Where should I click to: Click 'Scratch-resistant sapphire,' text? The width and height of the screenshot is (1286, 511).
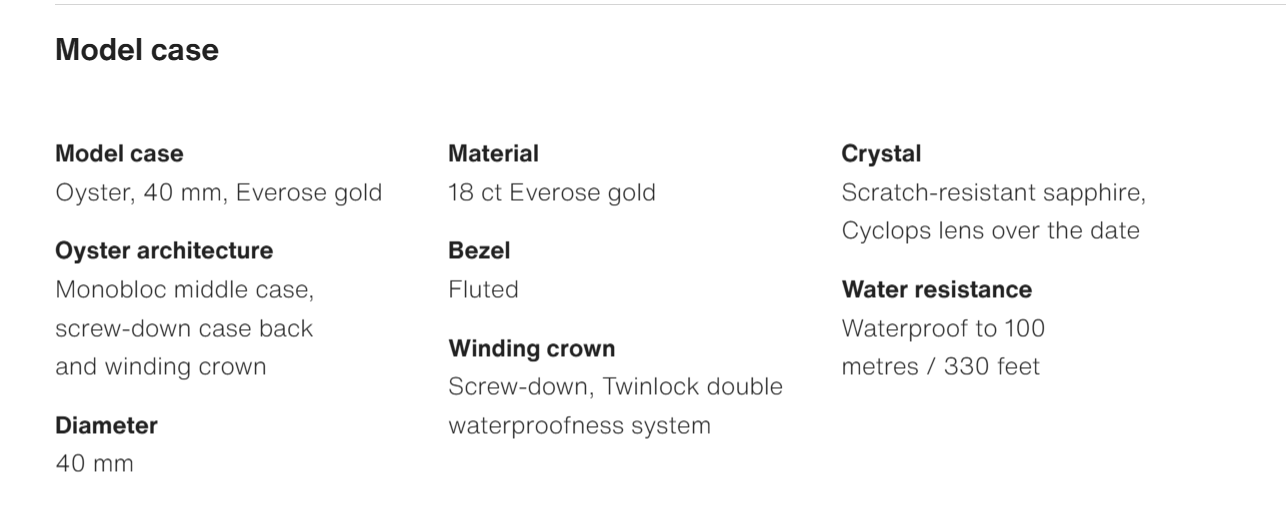point(994,192)
